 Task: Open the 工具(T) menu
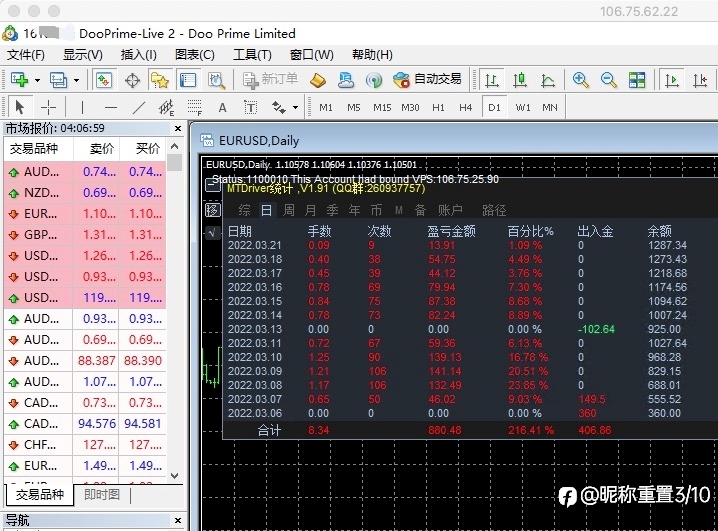coord(252,55)
